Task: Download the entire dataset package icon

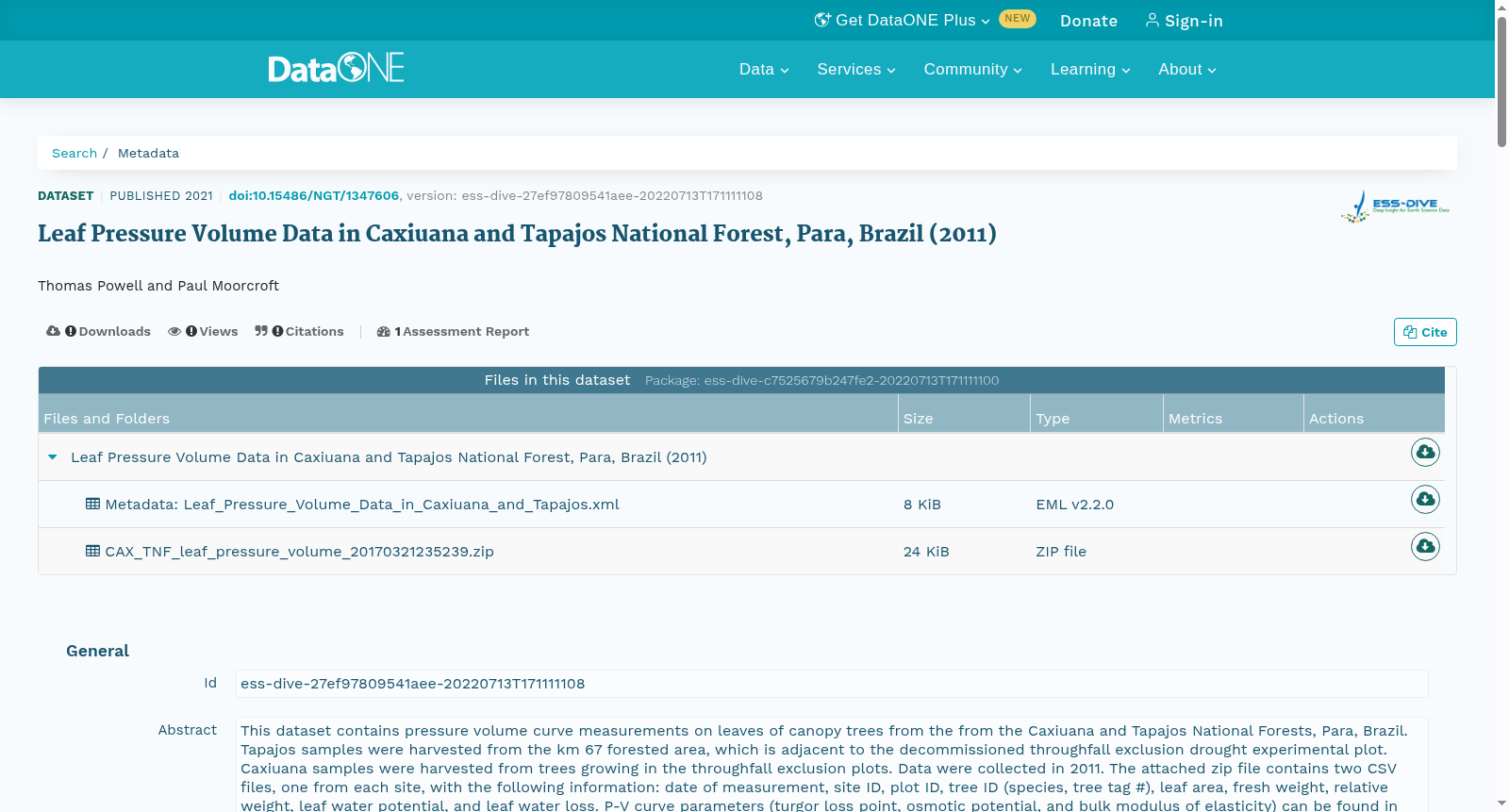Action: [1425, 453]
